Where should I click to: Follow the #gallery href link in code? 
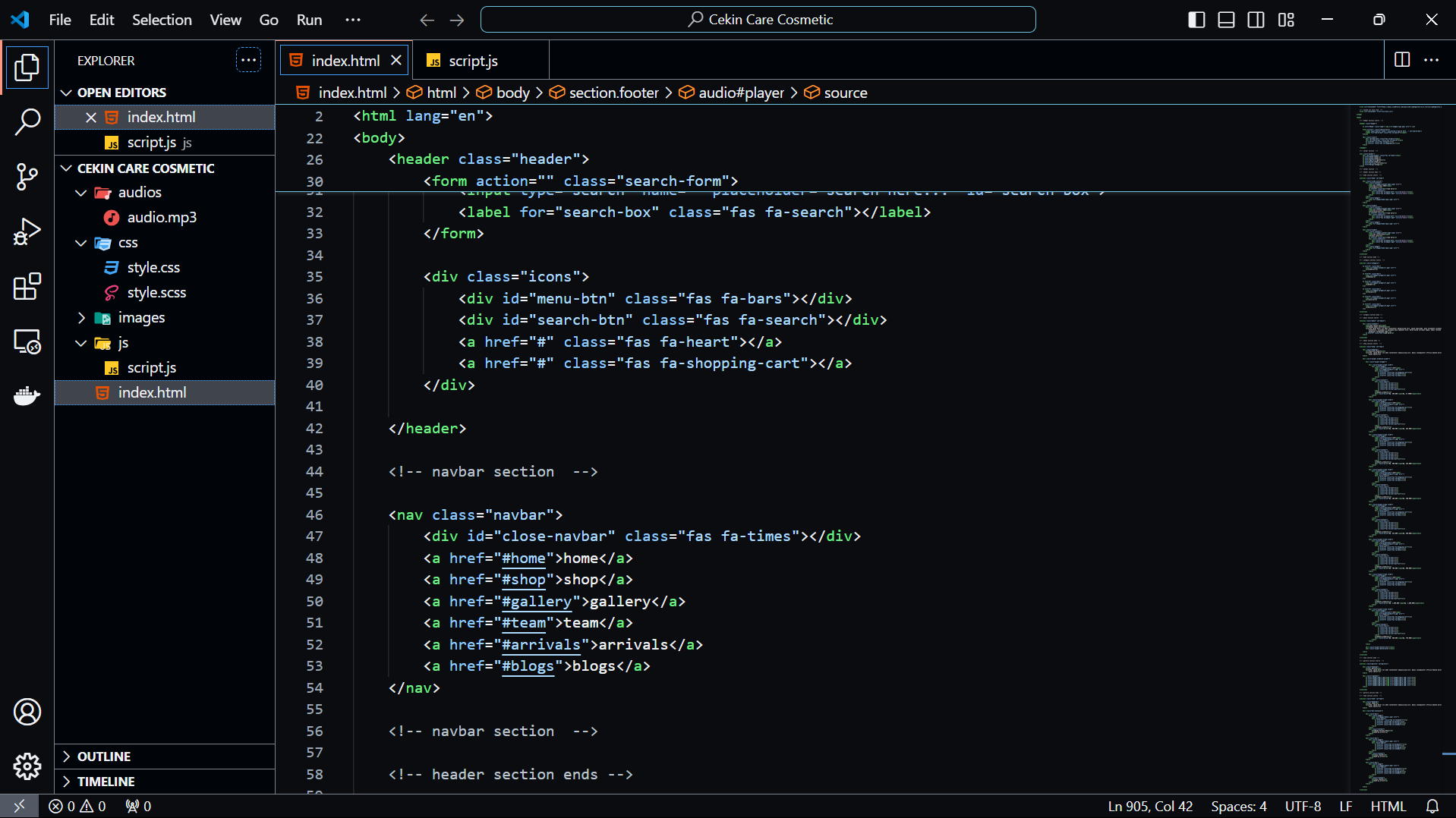coord(537,601)
